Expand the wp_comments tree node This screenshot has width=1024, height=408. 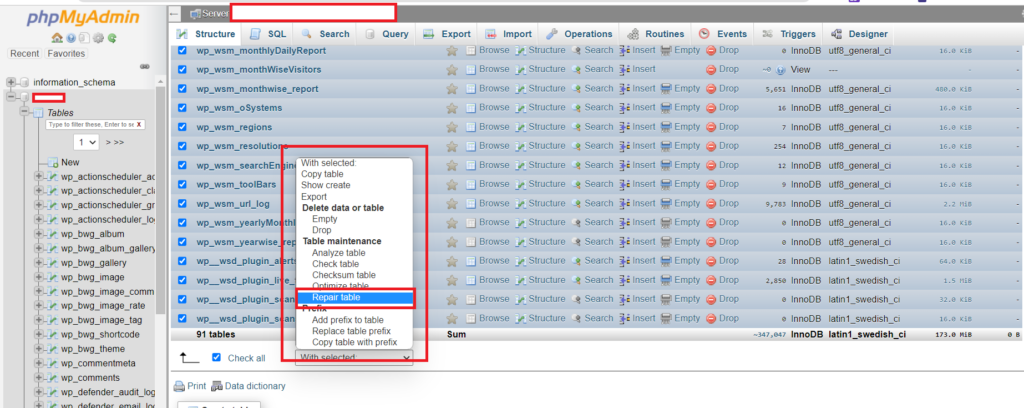[39, 377]
